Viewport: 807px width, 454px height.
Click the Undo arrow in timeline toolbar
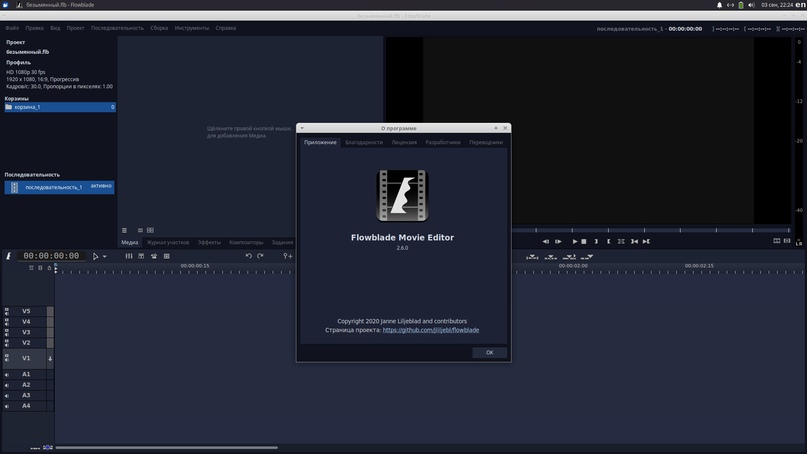pyautogui.click(x=249, y=256)
